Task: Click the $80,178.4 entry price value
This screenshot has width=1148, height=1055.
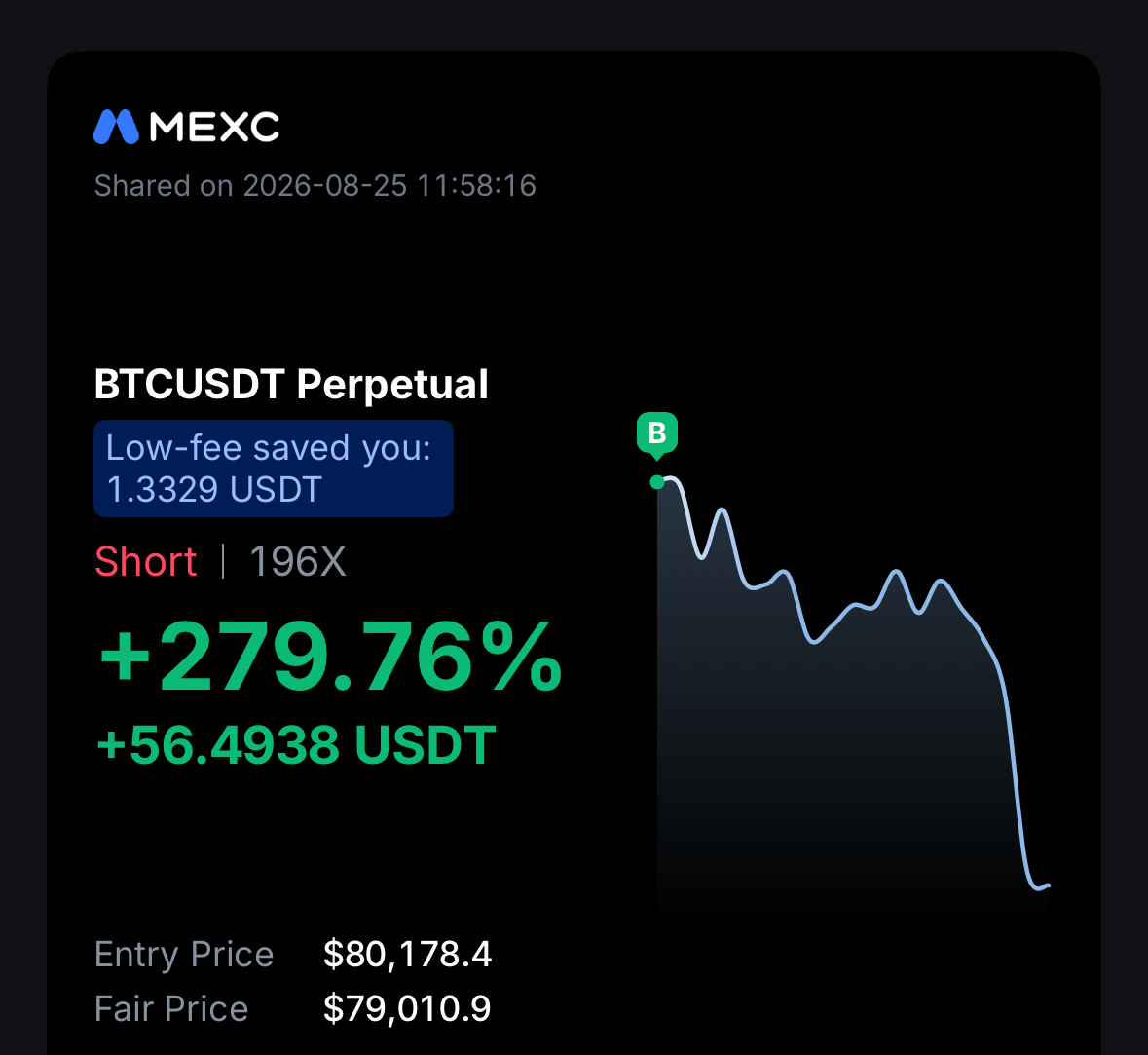Action: click(x=407, y=954)
